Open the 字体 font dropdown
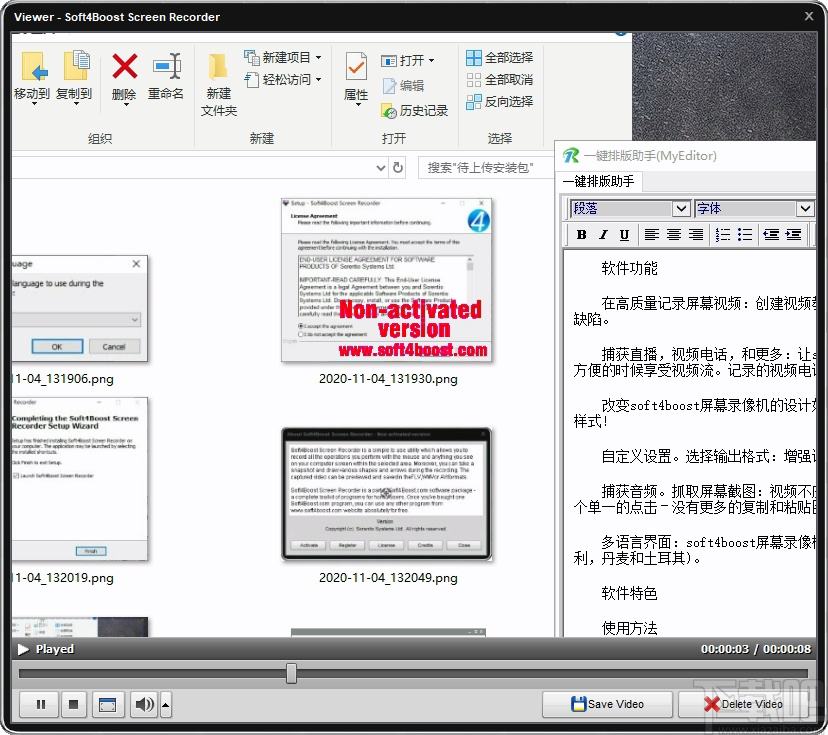This screenshot has height=735, width=828. [755, 209]
